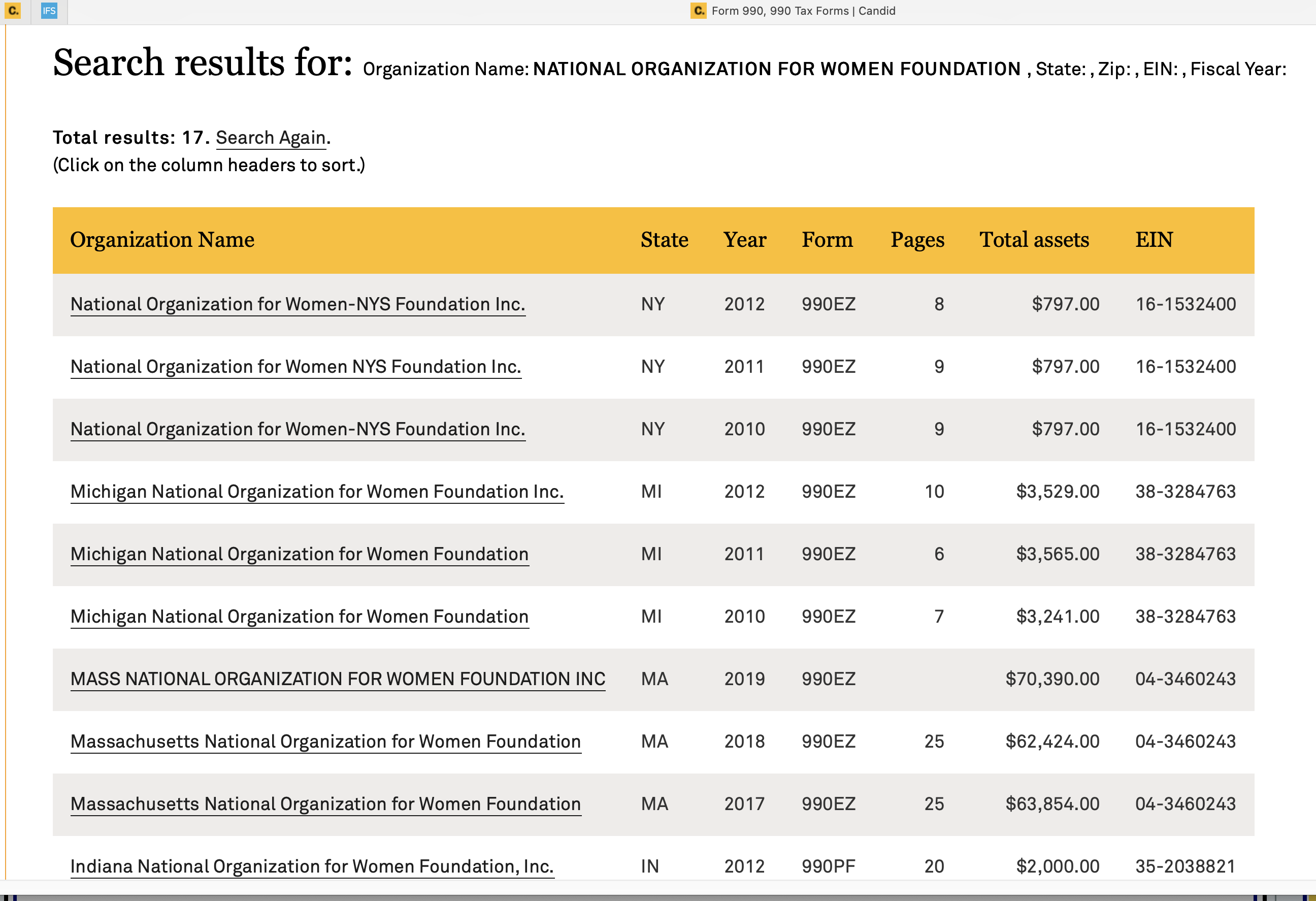Sort results by State column header
Image resolution: width=1316 pixels, height=901 pixels.
pos(664,240)
